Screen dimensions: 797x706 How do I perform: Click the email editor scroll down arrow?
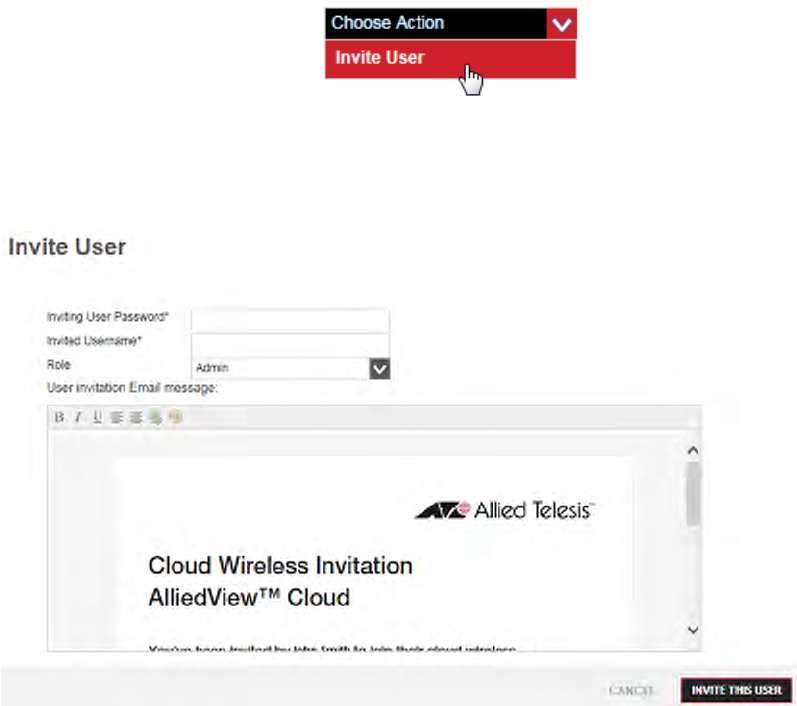(692, 630)
